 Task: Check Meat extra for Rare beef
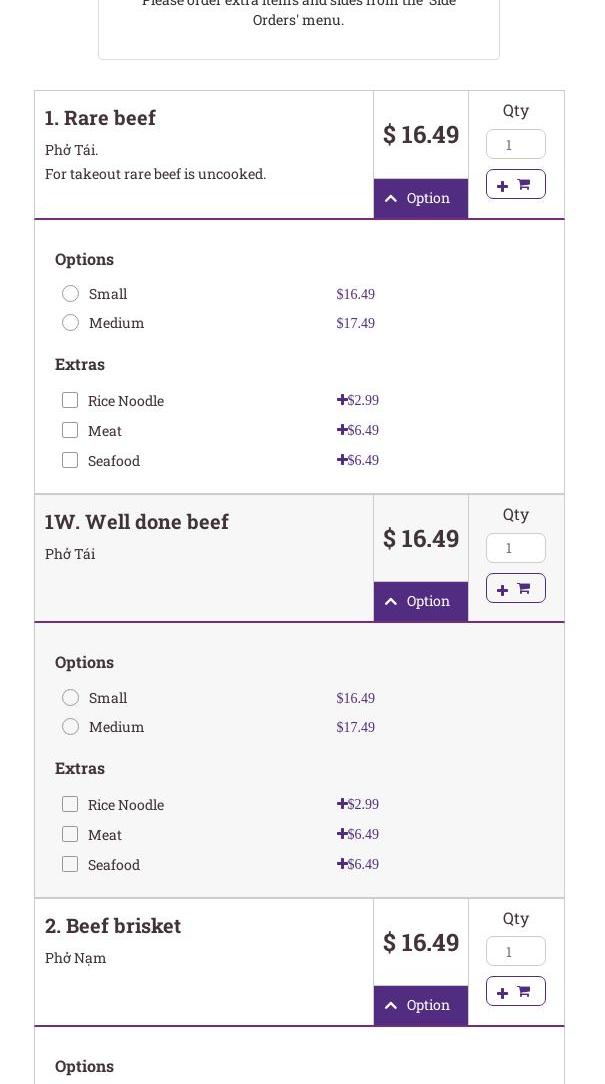pyautogui.click(x=70, y=430)
